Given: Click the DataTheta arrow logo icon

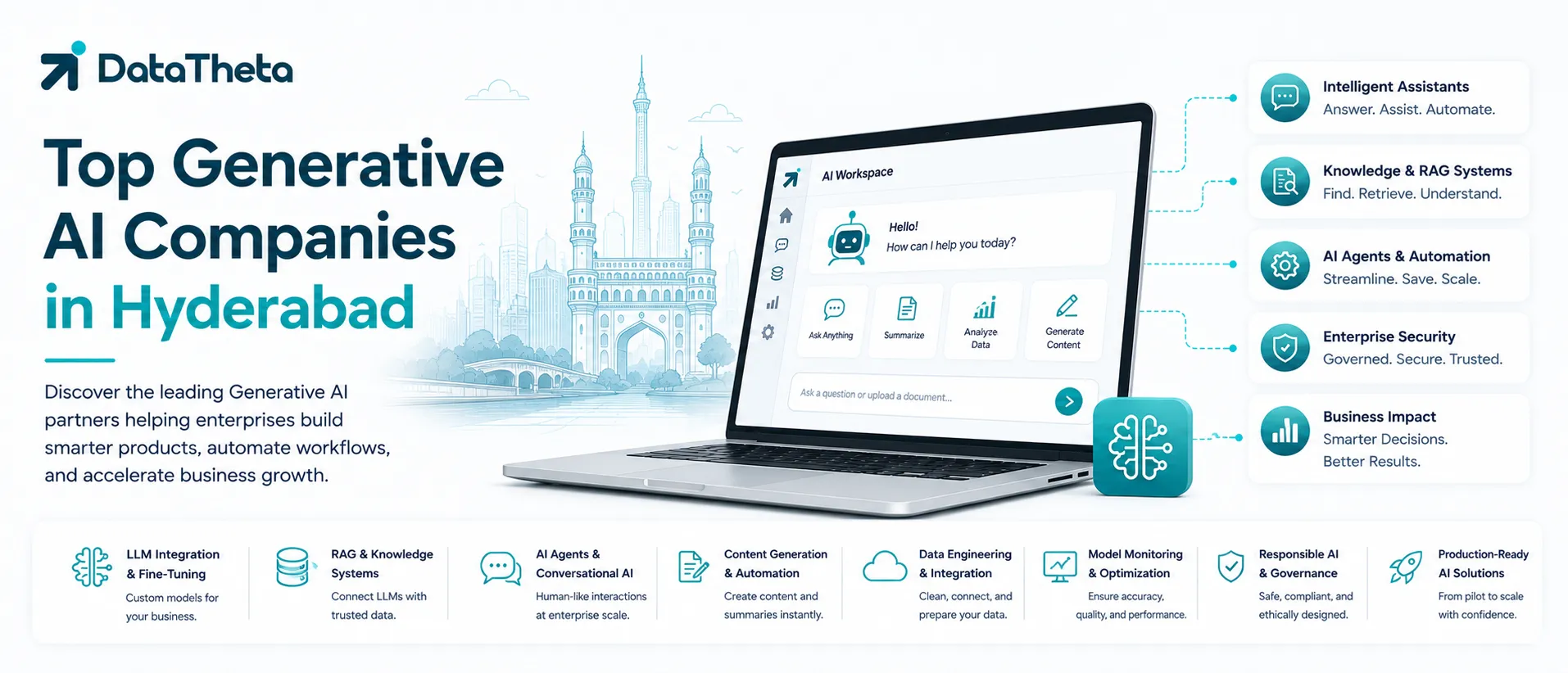Looking at the screenshot, I should tap(63, 65).
